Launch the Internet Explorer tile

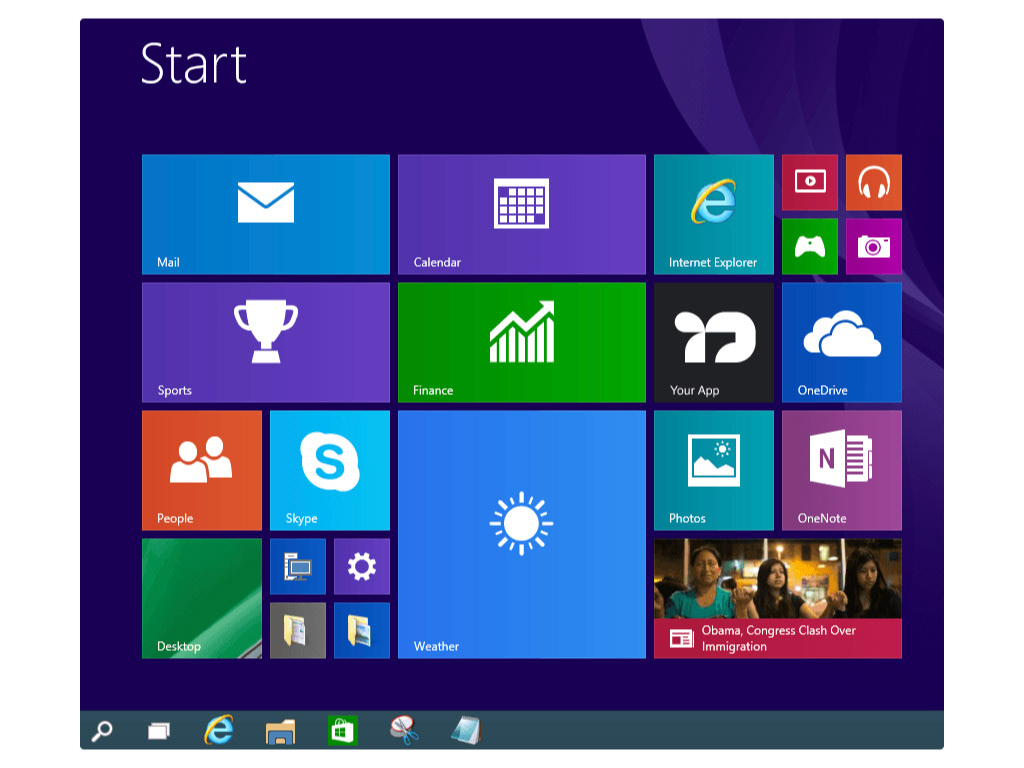[714, 214]
